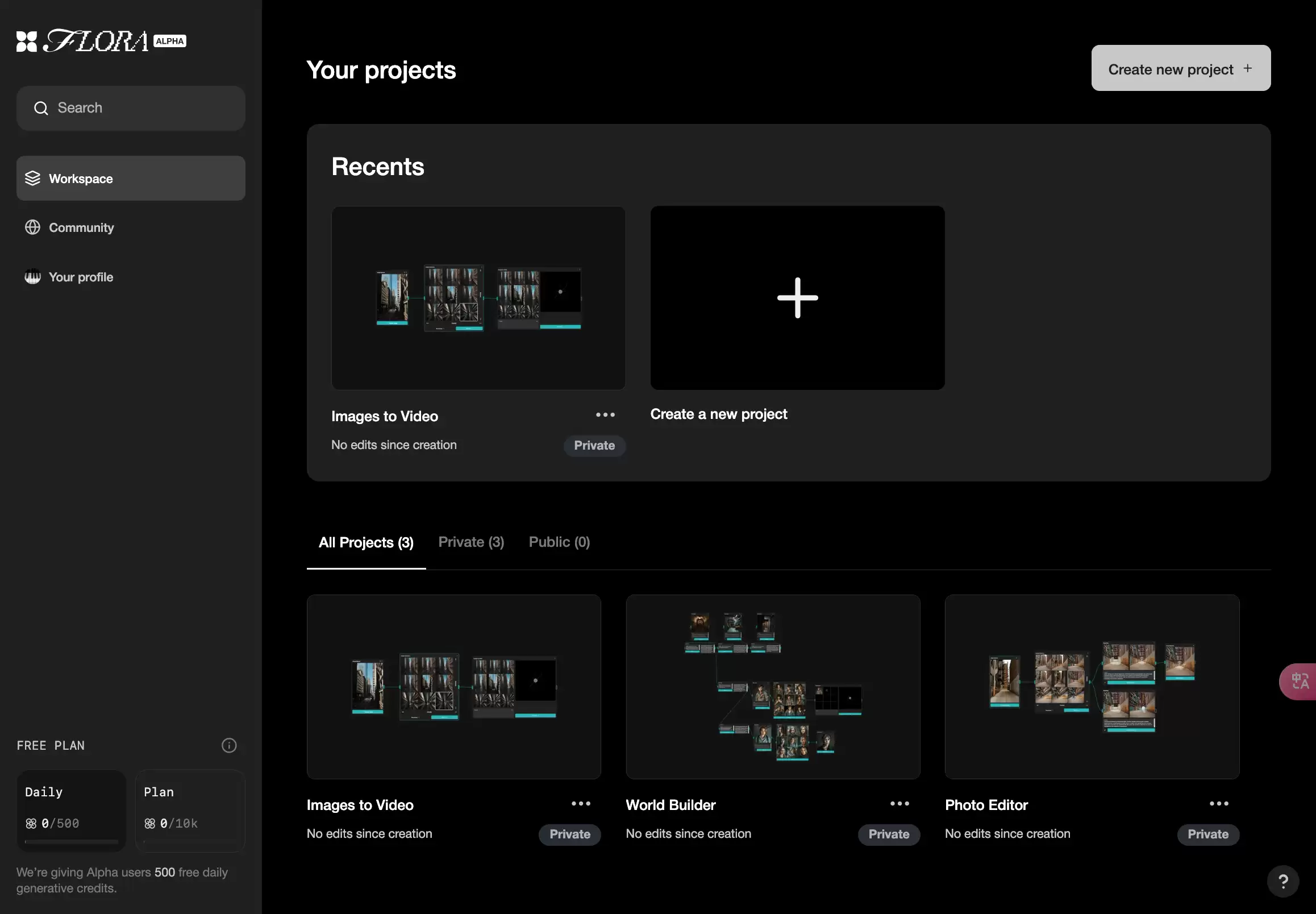Open the translate floating icon
The width and height of the screenshot is (1316, 914).
[x=1299, y=682]
